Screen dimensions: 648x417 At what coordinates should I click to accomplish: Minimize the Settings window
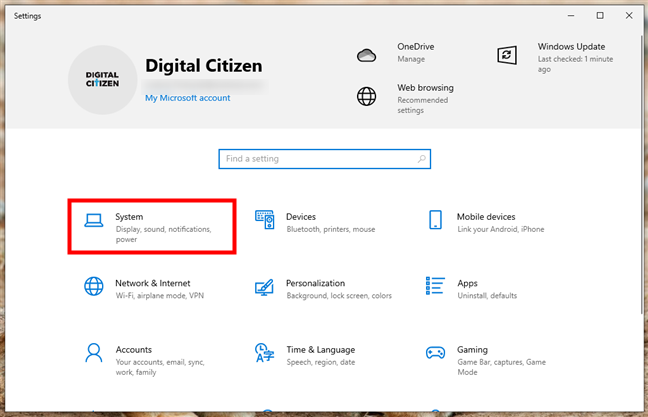pos(571,16)
